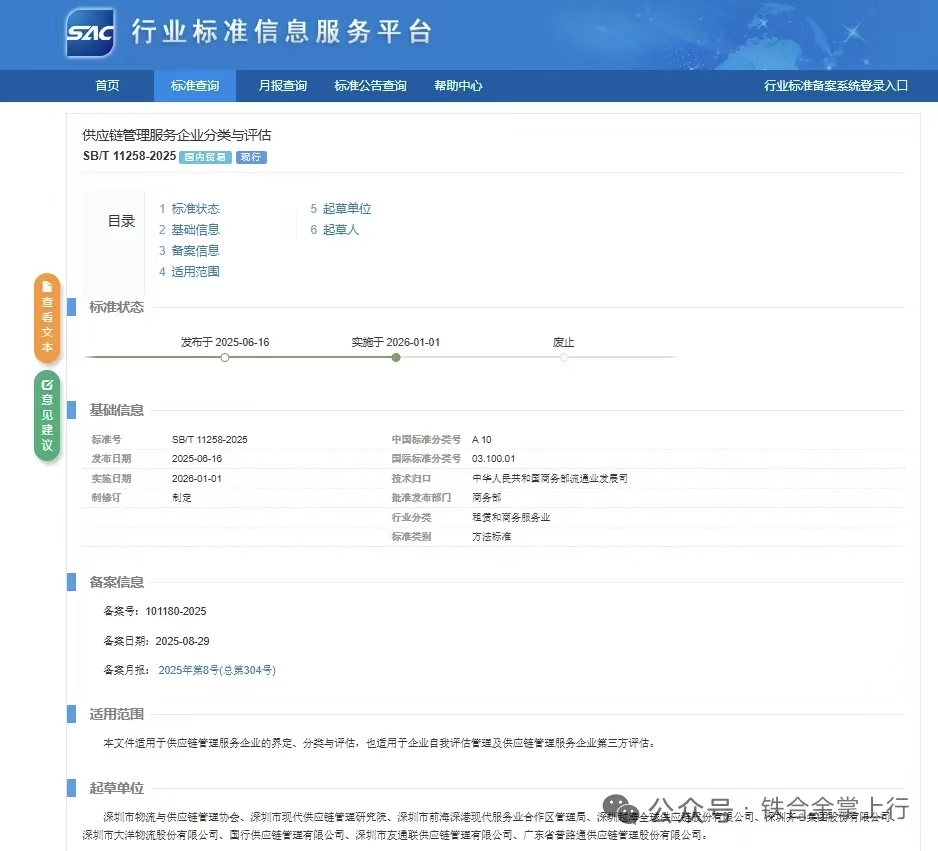Open the 意见建议 green side button
This screenshot has height=851, width=938.
tap(47, 416)
